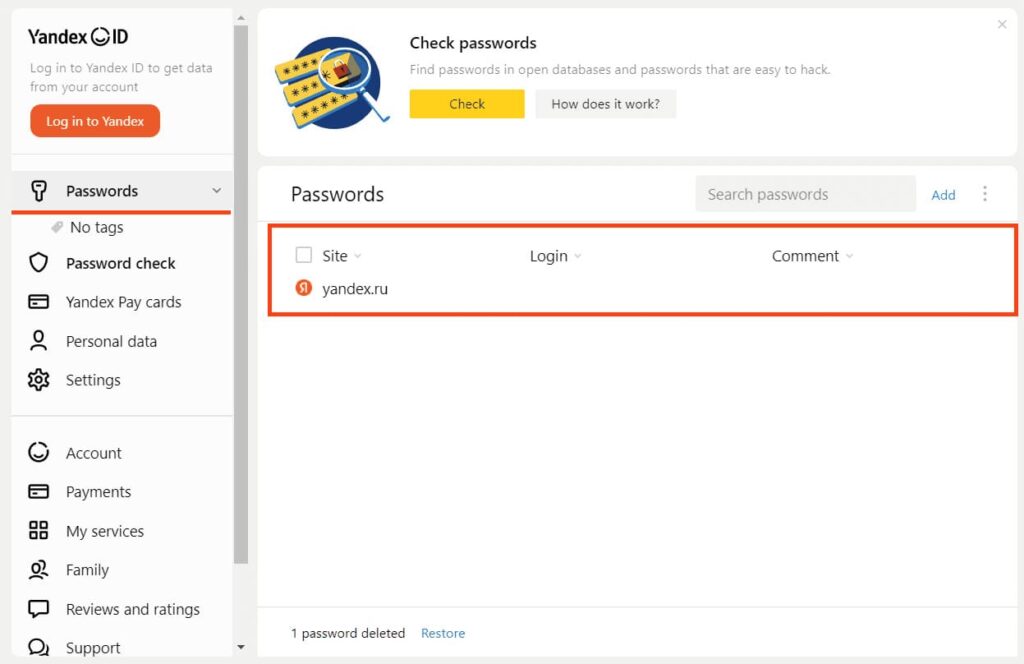Click the sidebar scroll down arrow
This screenshot has height=664, width=1024.
click(x=240, y=648)
